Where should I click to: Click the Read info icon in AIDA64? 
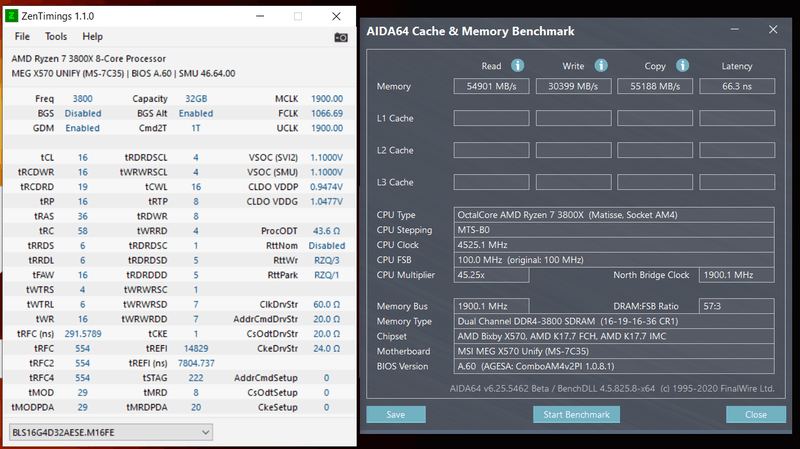pyautogui.click(x=517, y=65)
